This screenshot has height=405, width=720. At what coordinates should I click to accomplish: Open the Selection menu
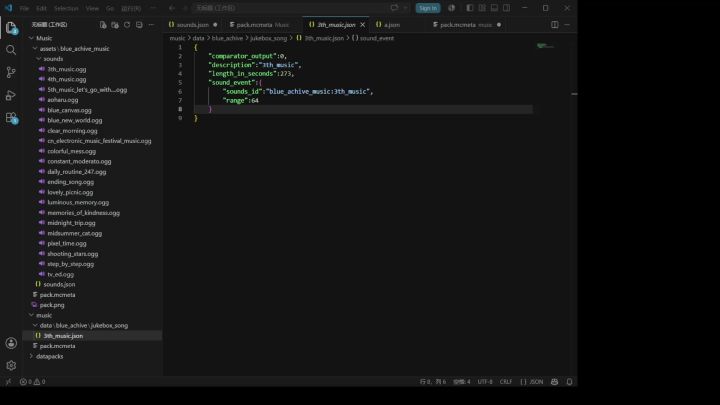tap(66, 8)
